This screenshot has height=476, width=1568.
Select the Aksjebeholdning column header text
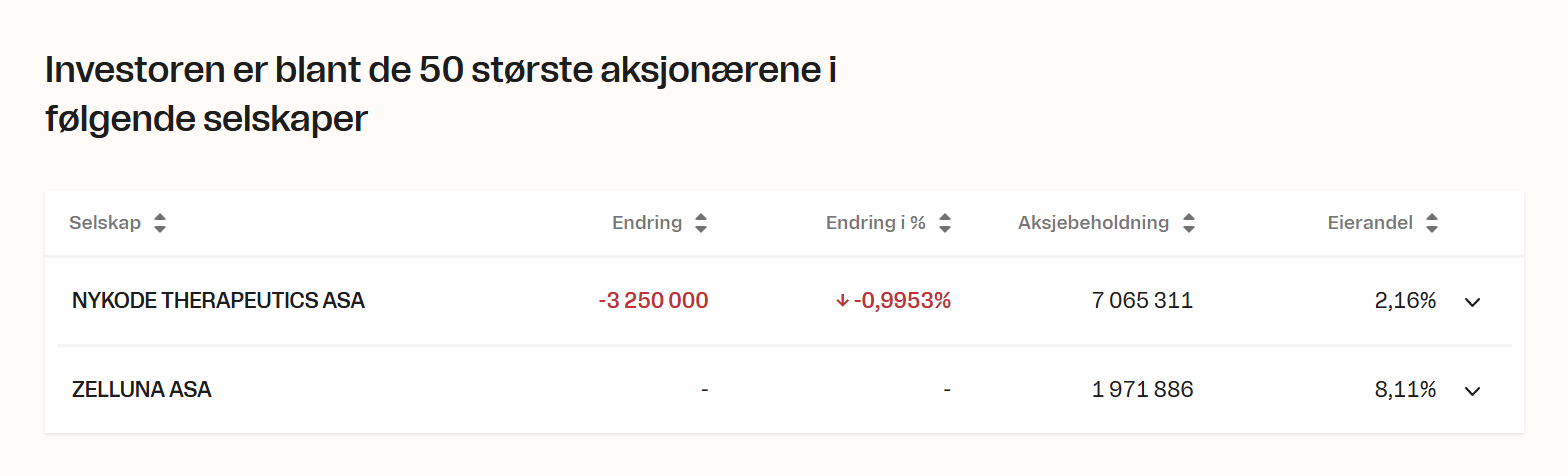[1093, 223]
